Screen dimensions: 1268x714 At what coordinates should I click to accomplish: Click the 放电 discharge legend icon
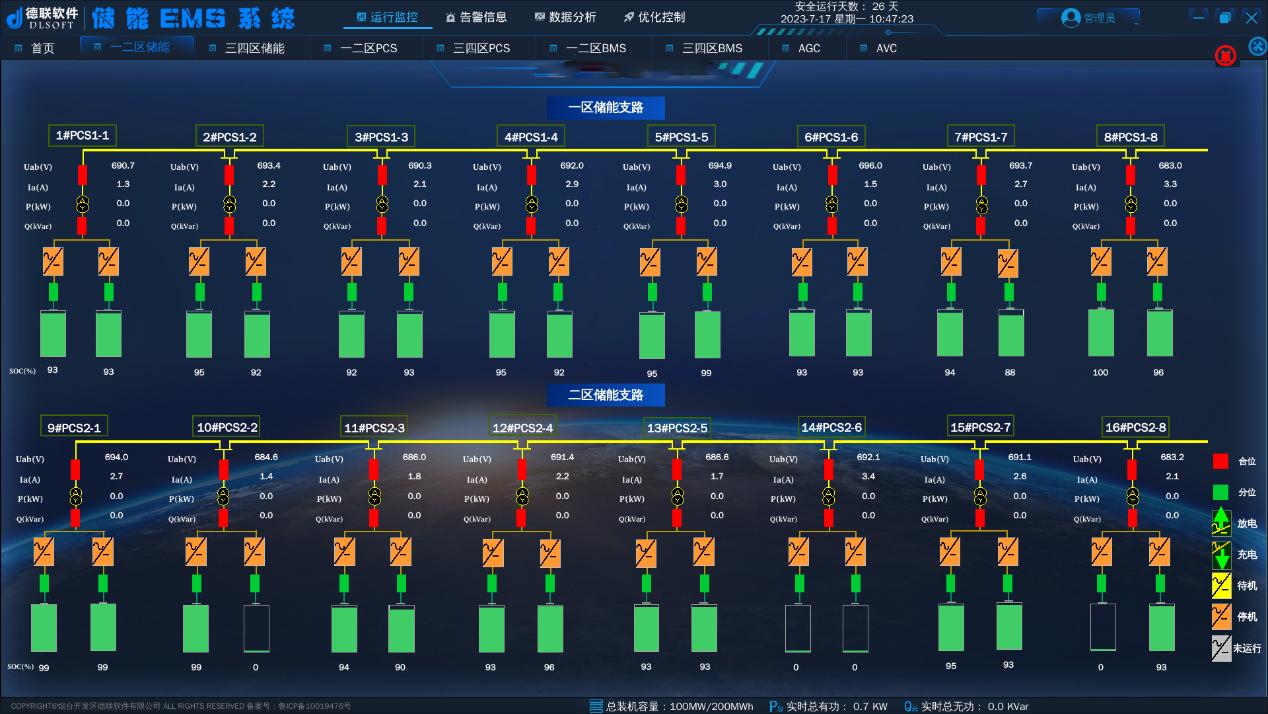point(1221,522)
